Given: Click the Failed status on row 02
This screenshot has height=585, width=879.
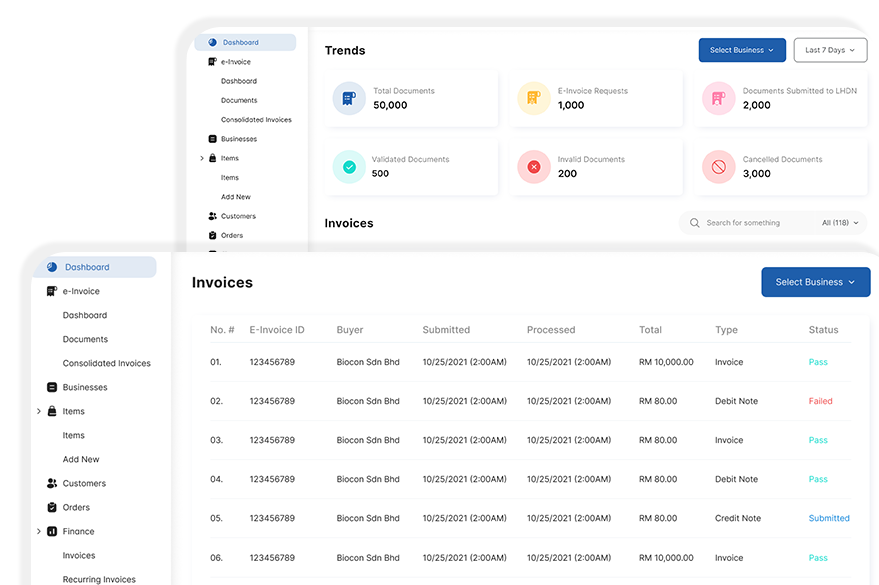Looking at the screenshot, I should point(820,401).
